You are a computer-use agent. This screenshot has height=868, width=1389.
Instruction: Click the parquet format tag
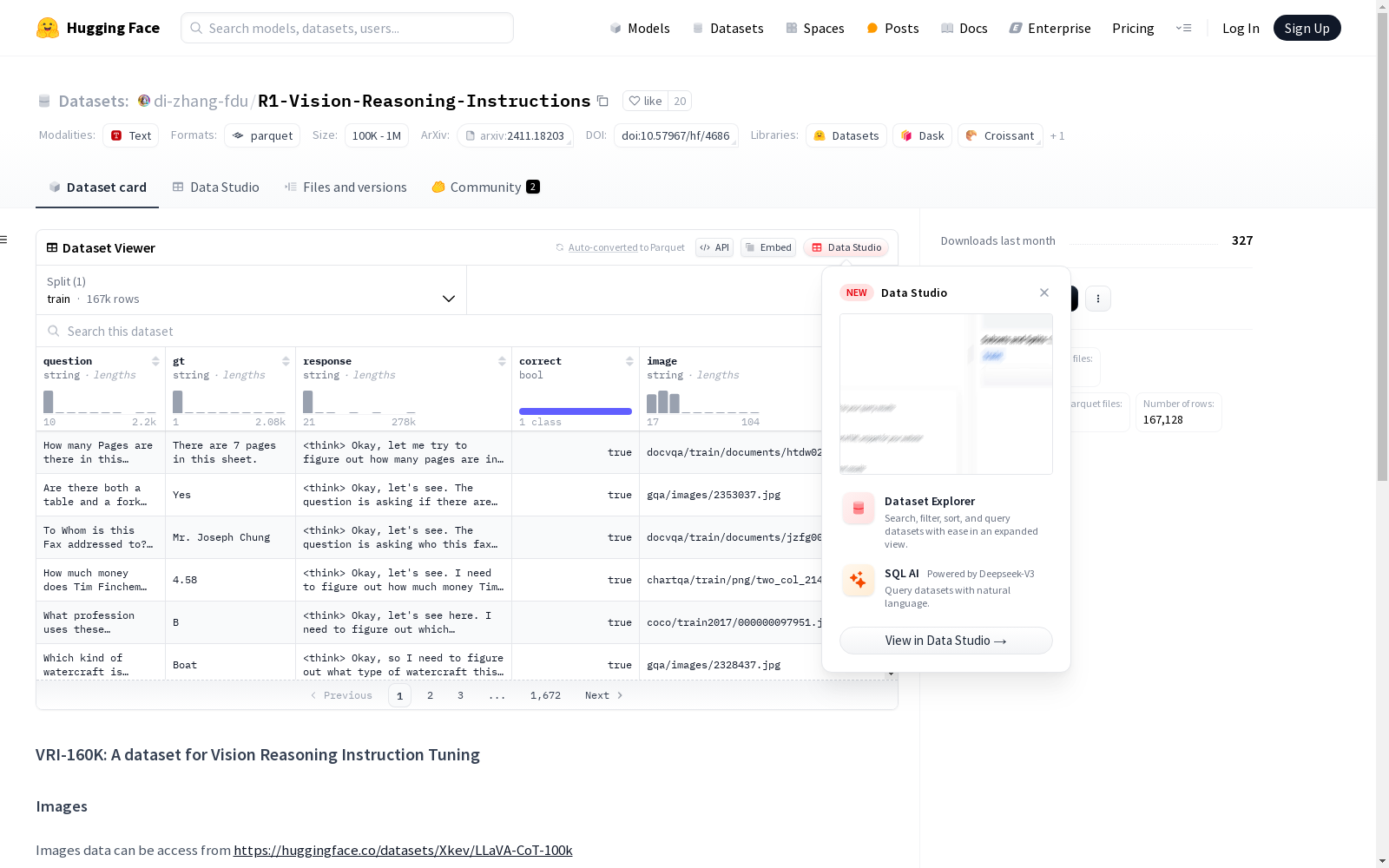tap(262, 135)
